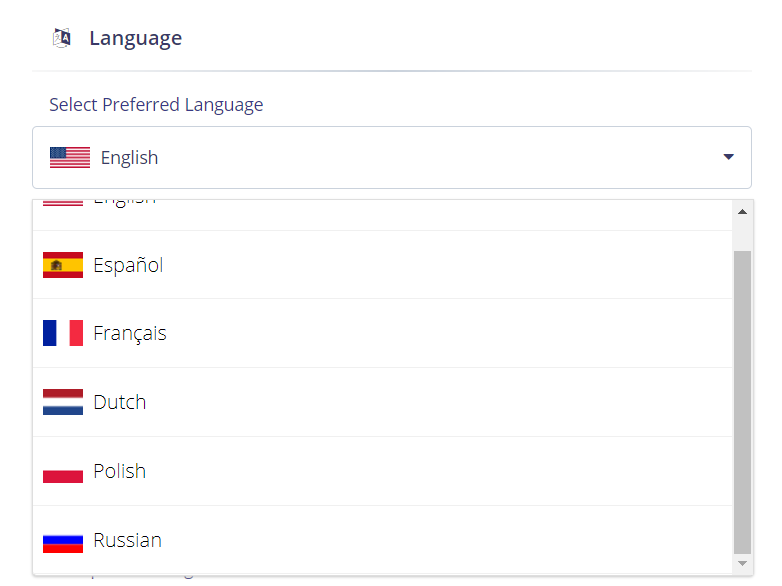Screen dimensions: 782x586
Task: Click the Russia flag icon
Action: click(x=63, y=540)
